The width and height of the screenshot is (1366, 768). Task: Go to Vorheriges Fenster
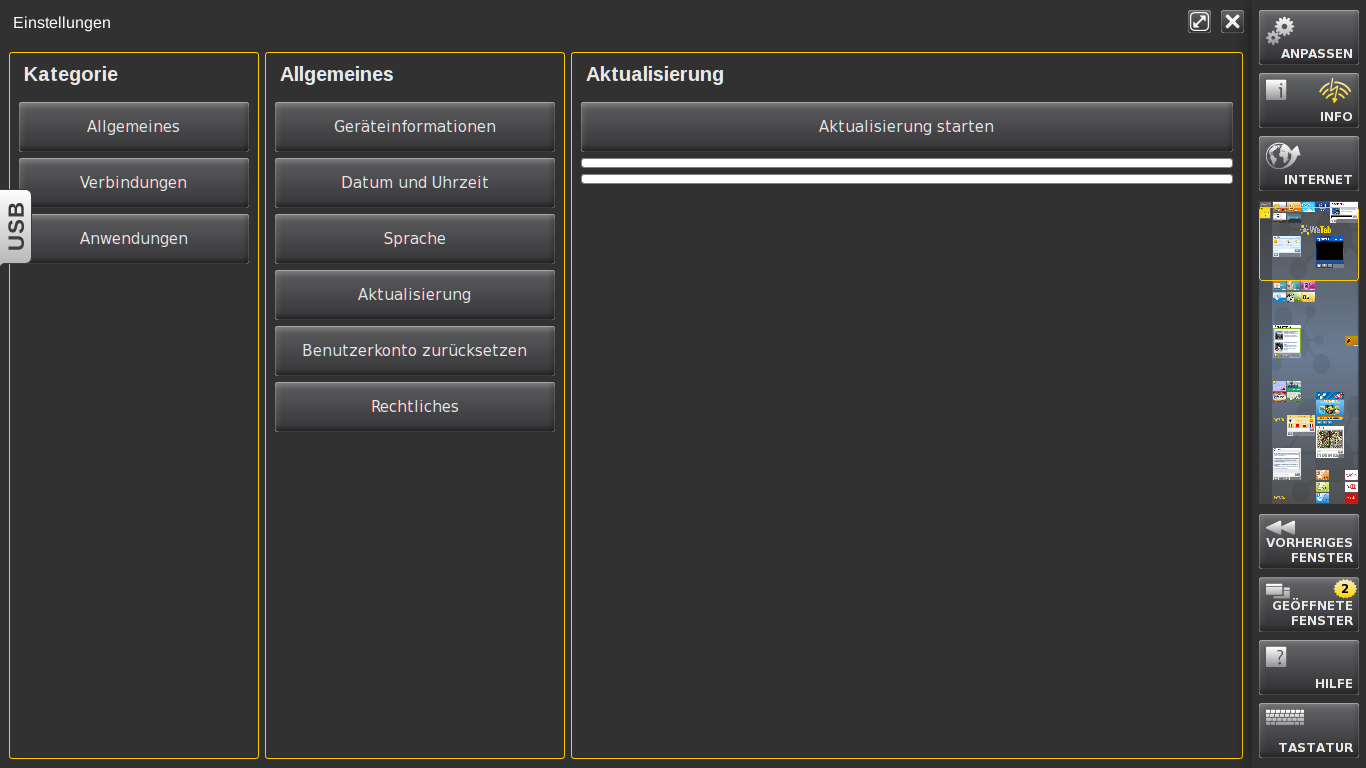click(1308, 541)
